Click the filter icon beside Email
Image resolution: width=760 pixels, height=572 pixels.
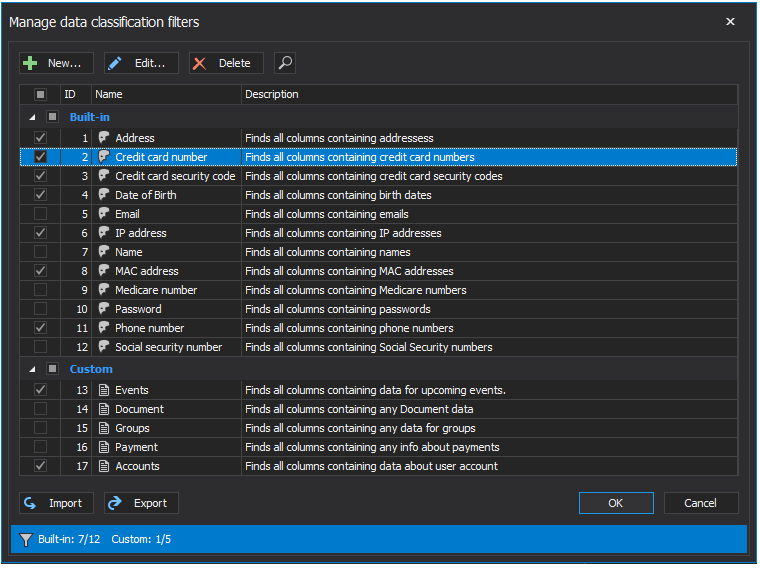[104, 213]
